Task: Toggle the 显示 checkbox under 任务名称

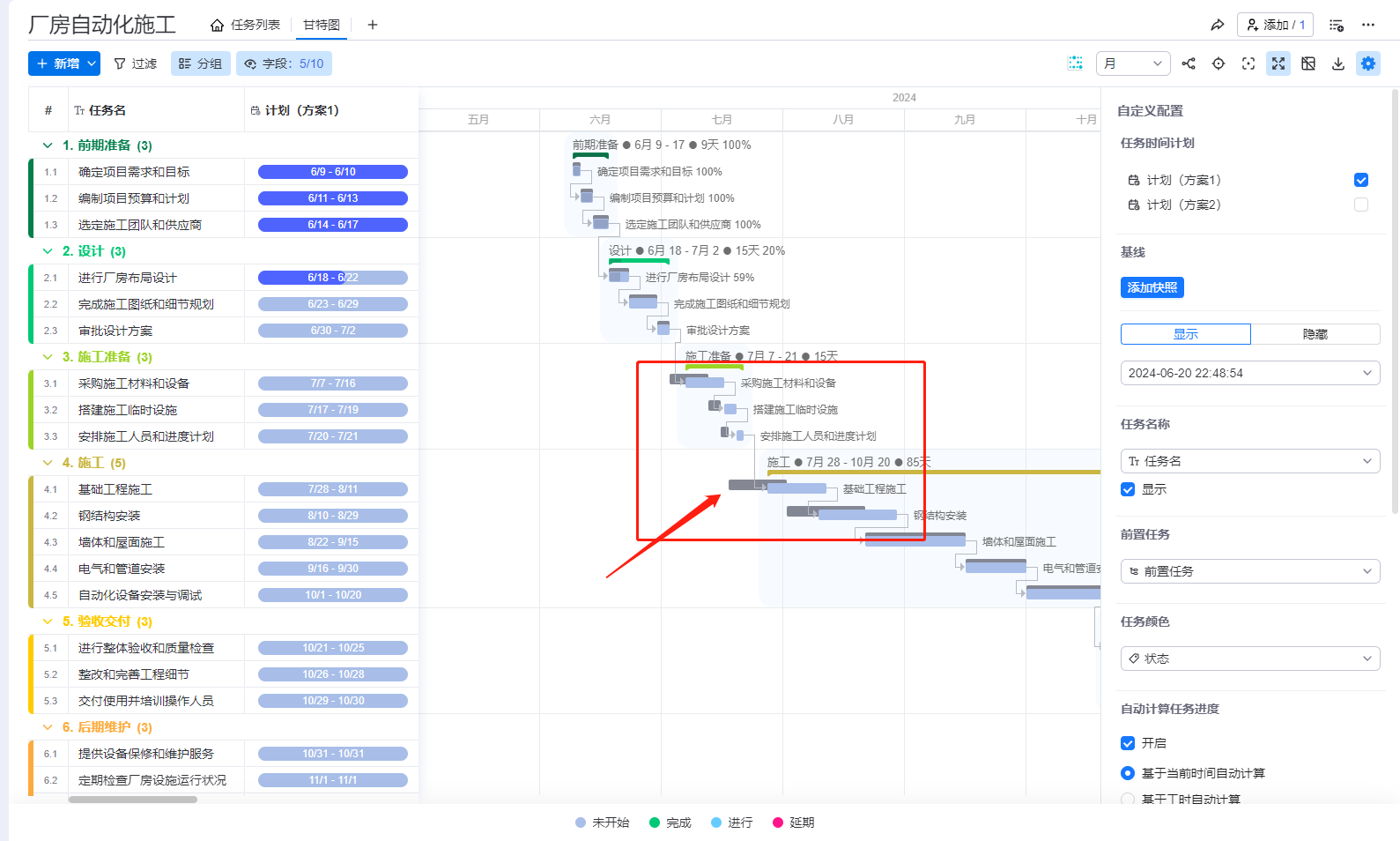Action: tap(1128, 489)
